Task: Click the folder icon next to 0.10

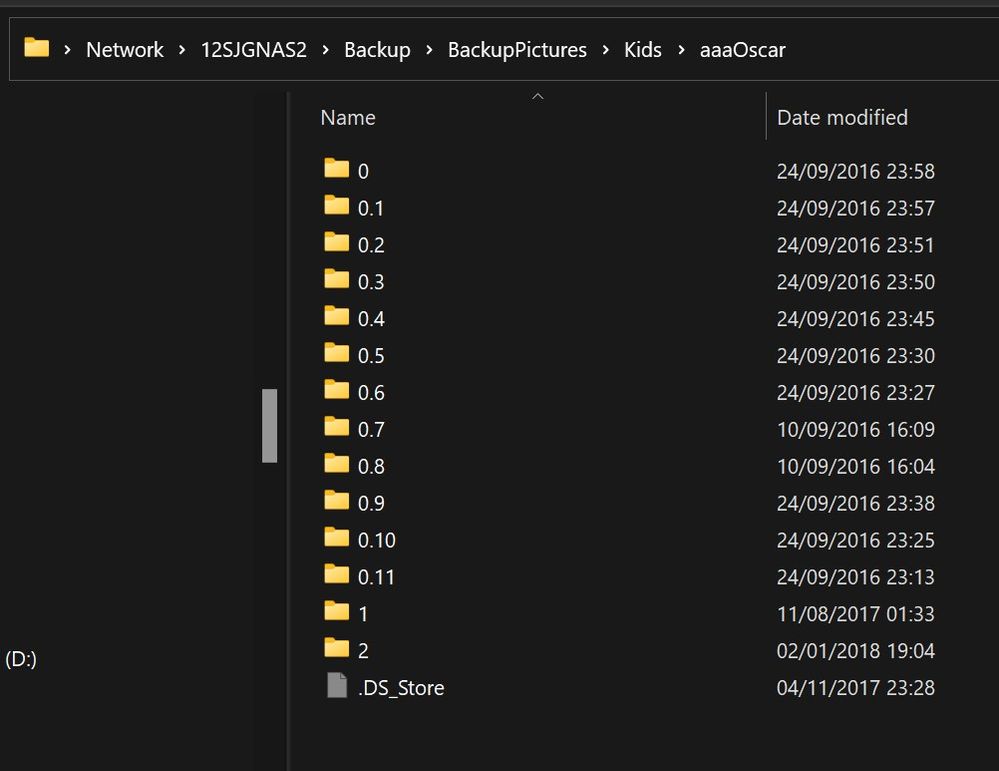Action: click(337, 539)
